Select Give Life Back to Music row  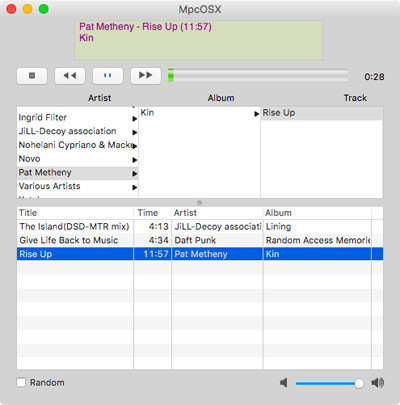[200, 240]
